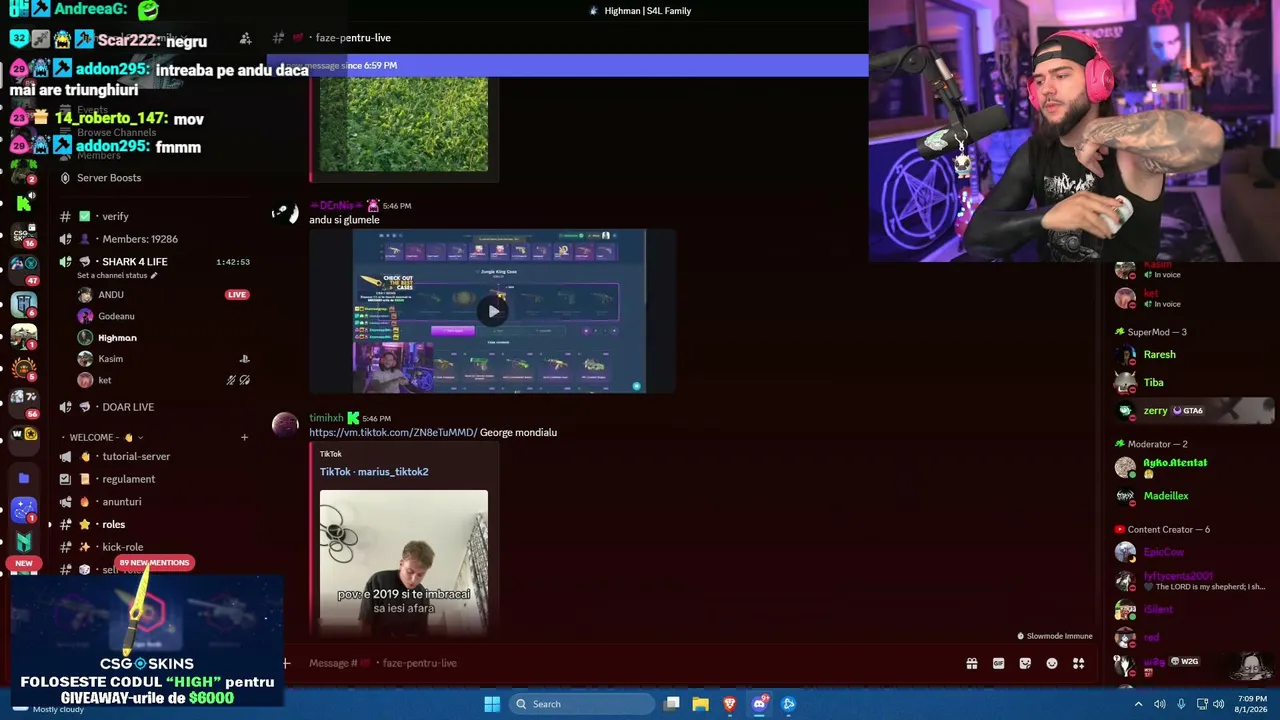
Task: Open the server icon with 56 notifications
Action: pos(23,403)
